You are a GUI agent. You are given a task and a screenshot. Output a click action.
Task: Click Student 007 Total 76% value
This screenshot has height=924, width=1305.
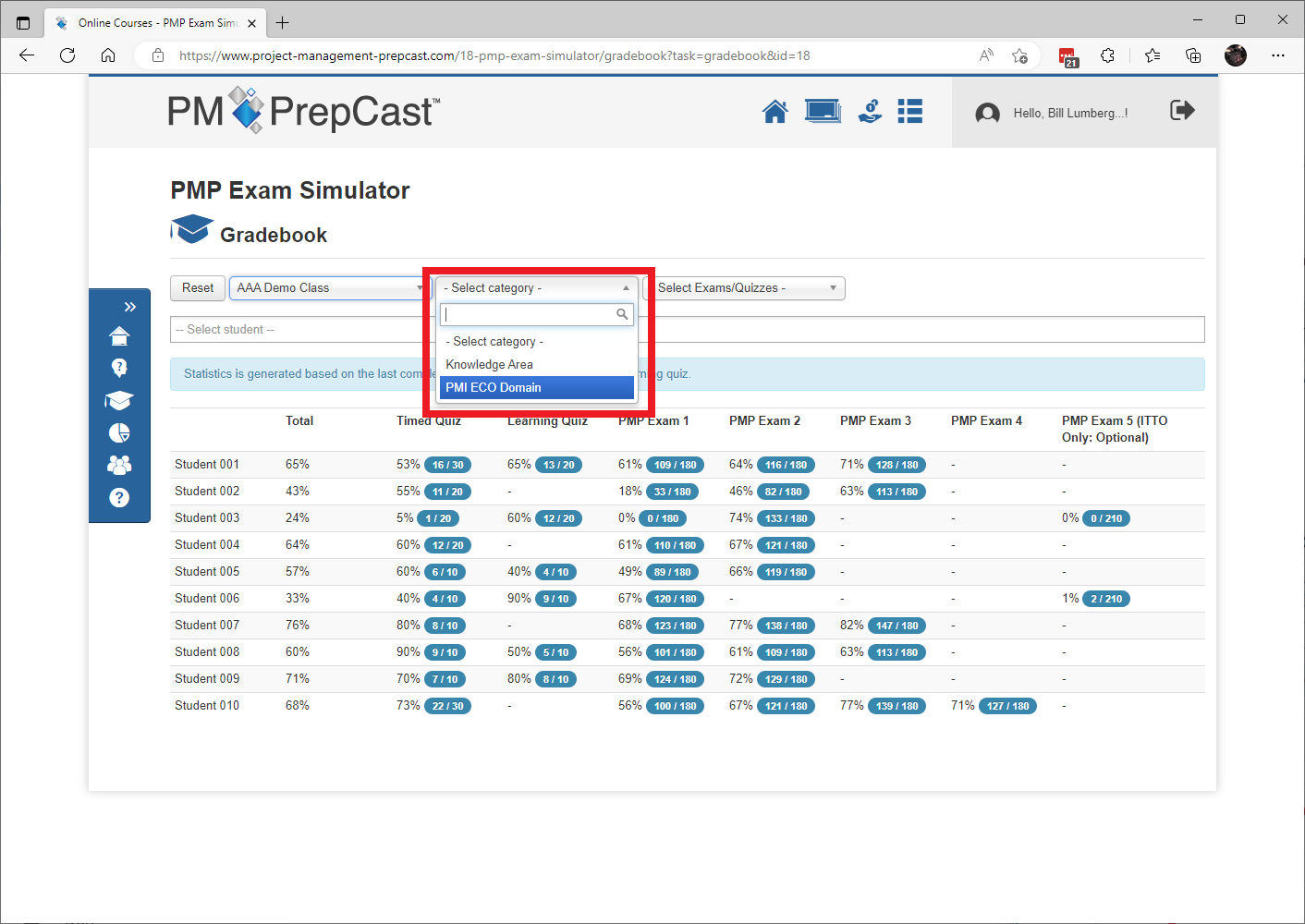pos(298,626)
